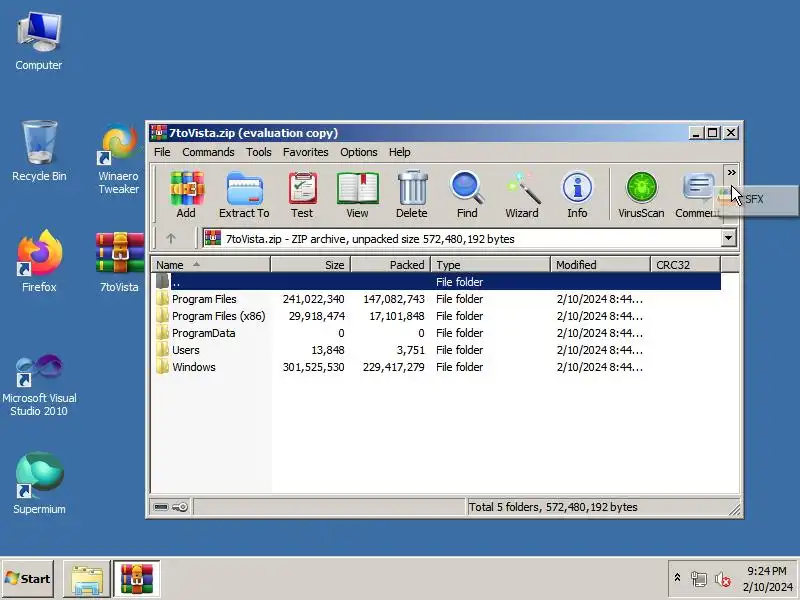Screen dimensions: 800x600
Task: Select the Firefox desktop shortcut
Action: (x=39, y=261)
